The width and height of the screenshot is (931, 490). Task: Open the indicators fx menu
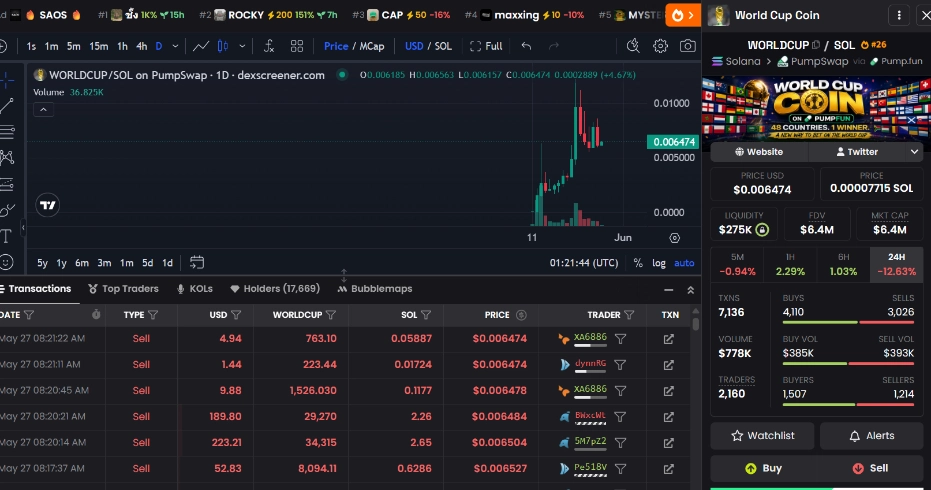(269, 46)
